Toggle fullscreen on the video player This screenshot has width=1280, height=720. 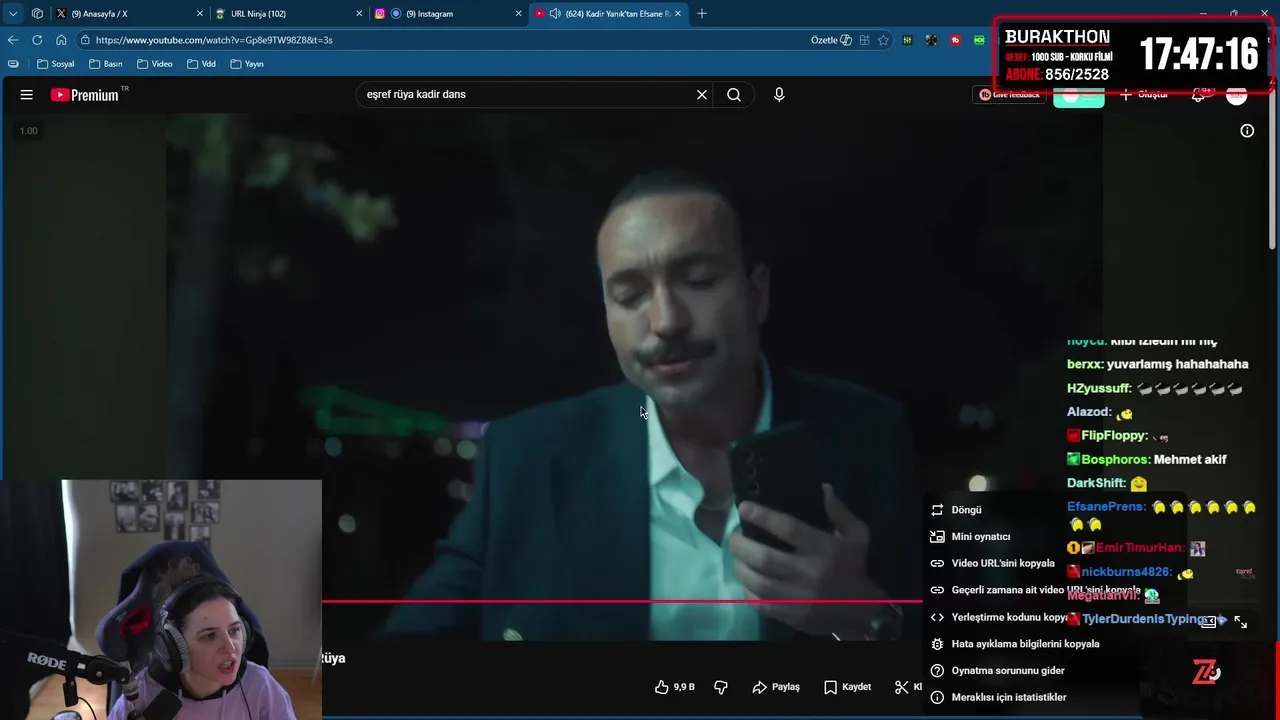pyautogui.click(x=1241, y=621)
